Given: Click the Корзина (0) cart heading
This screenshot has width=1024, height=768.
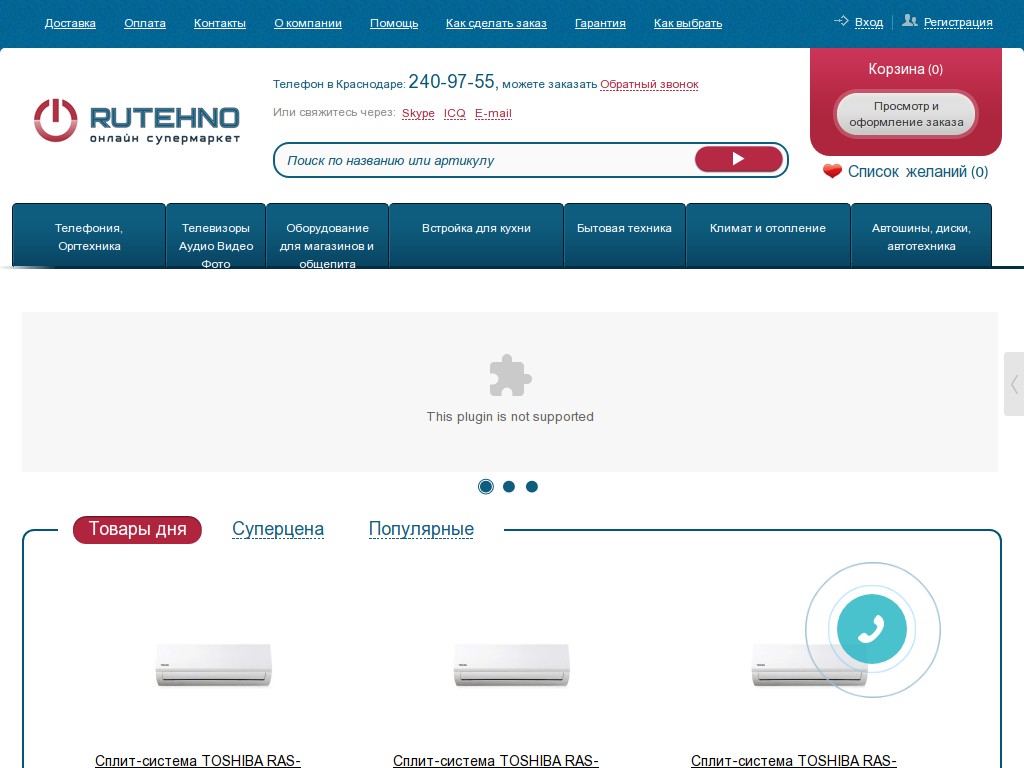Looking at the screenshot, I should click(x=906, y=69).
